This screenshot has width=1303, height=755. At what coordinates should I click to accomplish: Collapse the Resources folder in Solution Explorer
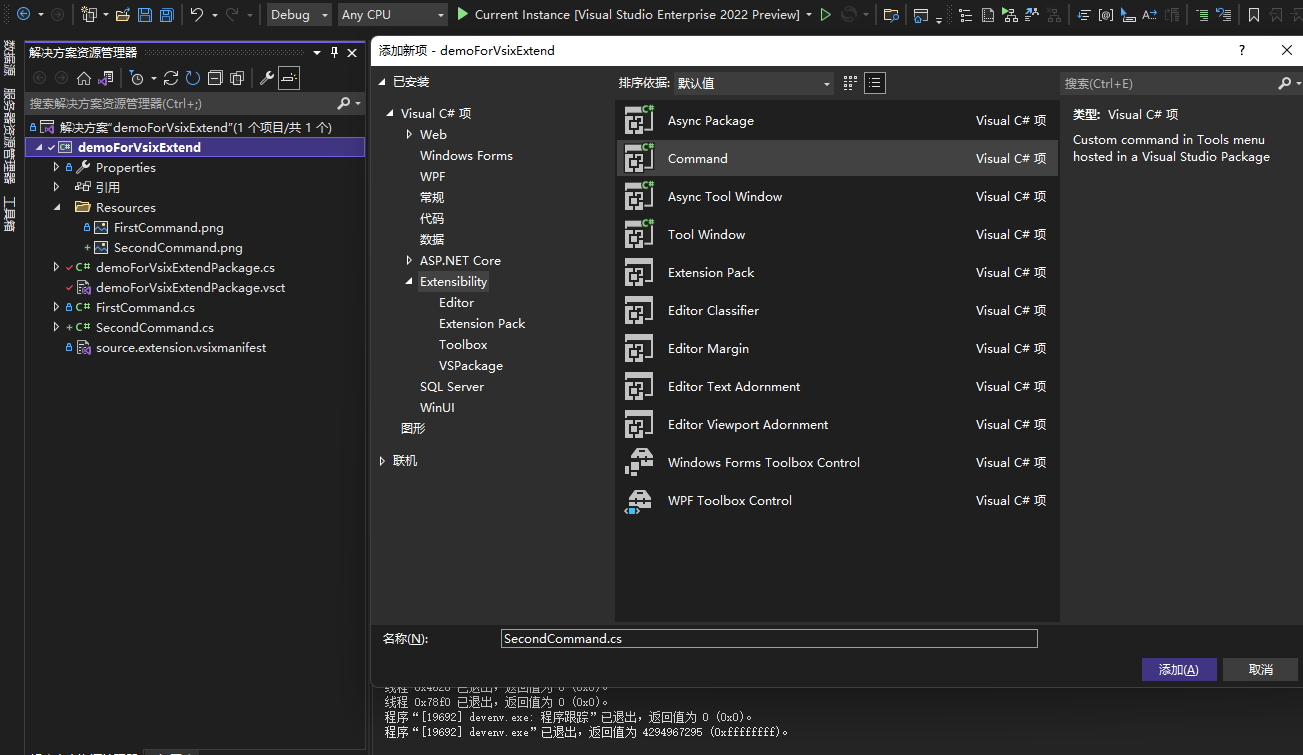click(x=56, y=207)
